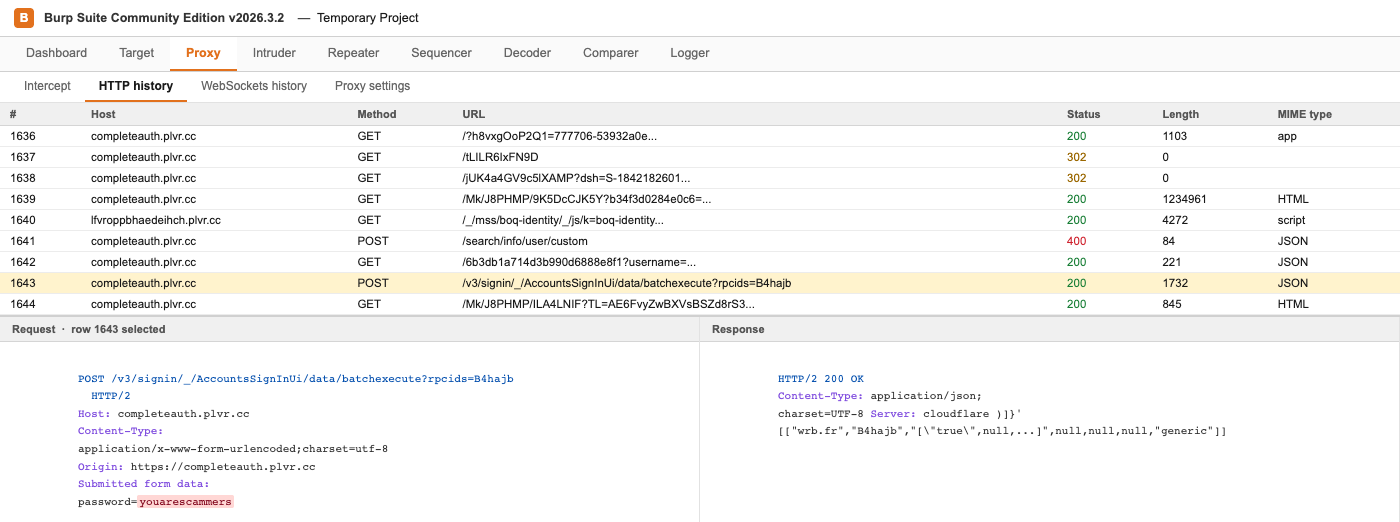This screenshot has width=1400, height=522.
Task: Open Proxy settings sub-tab
Action: 372,86
